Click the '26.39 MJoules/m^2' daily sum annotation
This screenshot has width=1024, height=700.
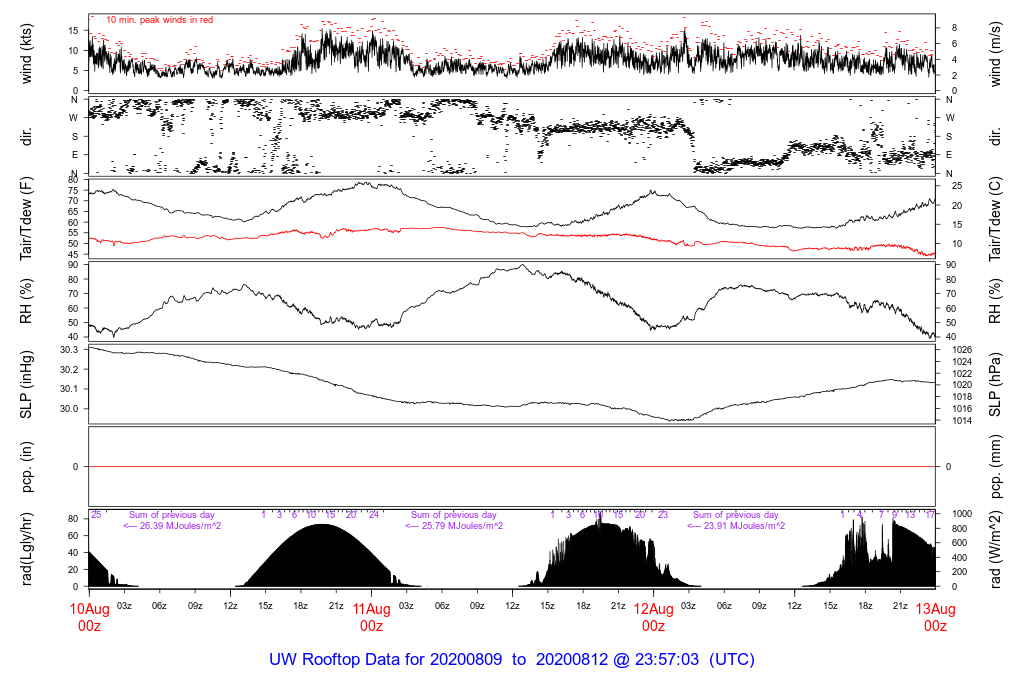pos(172,526)
